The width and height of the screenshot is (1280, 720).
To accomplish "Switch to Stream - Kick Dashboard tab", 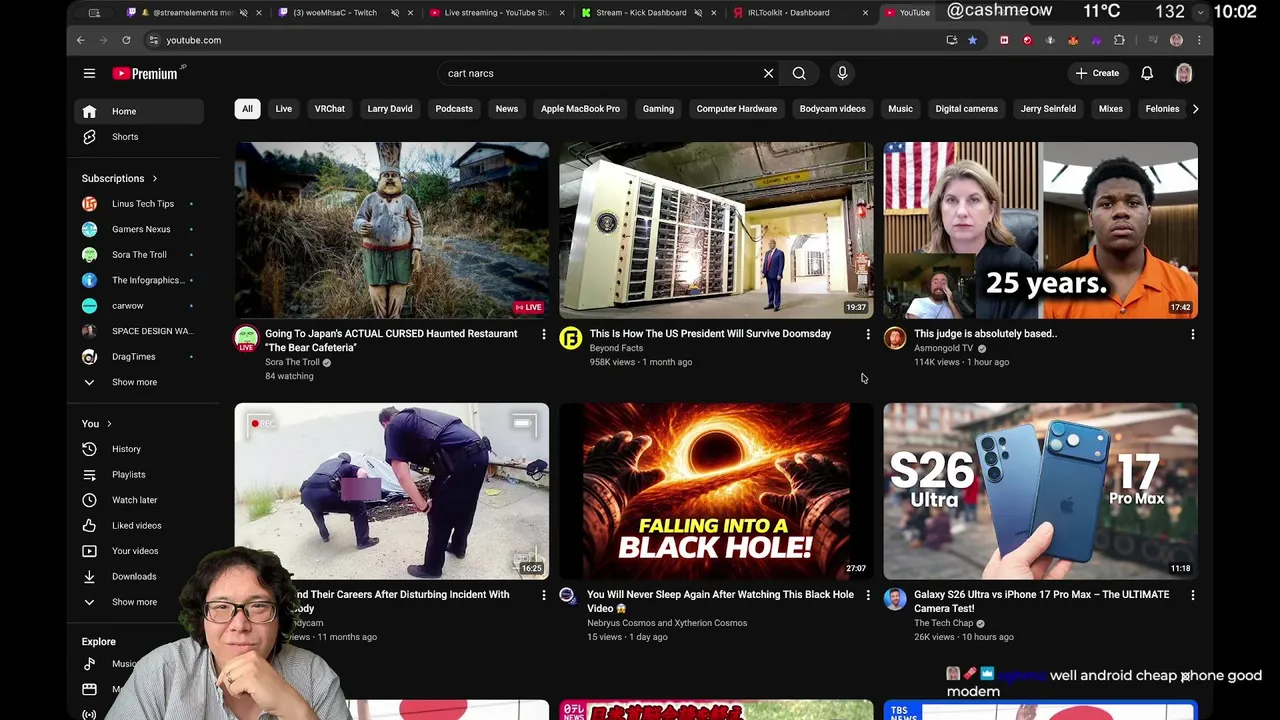I will (640, 13).
